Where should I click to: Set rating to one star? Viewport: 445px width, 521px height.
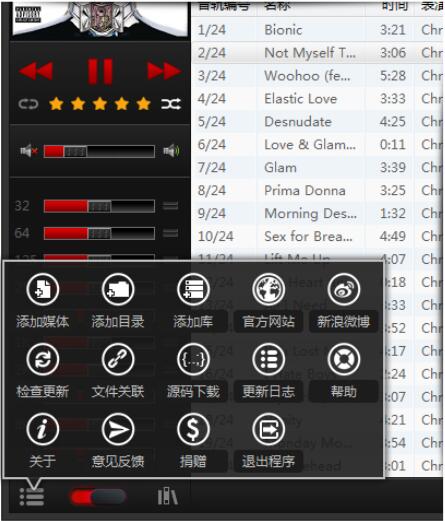pos(56,104)
